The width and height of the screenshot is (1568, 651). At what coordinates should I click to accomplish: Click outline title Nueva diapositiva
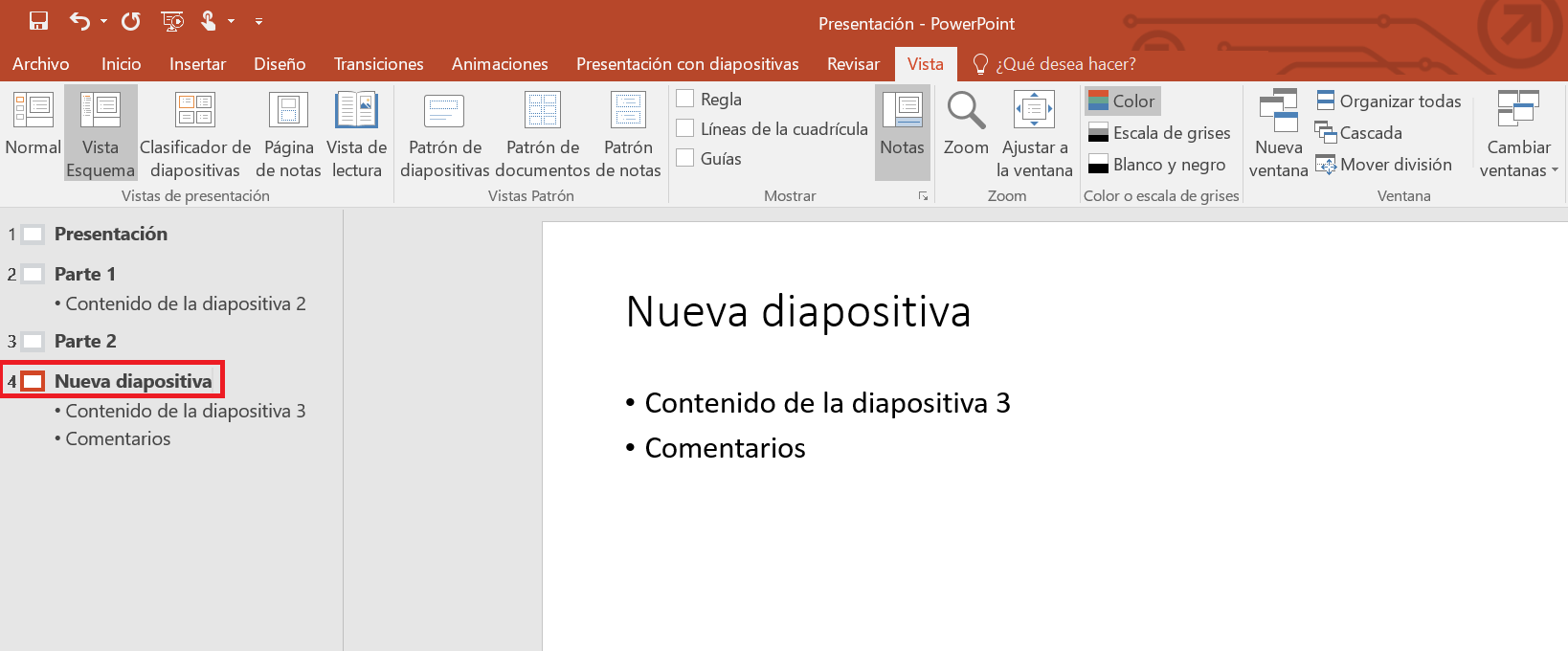[x=133, y=381]
